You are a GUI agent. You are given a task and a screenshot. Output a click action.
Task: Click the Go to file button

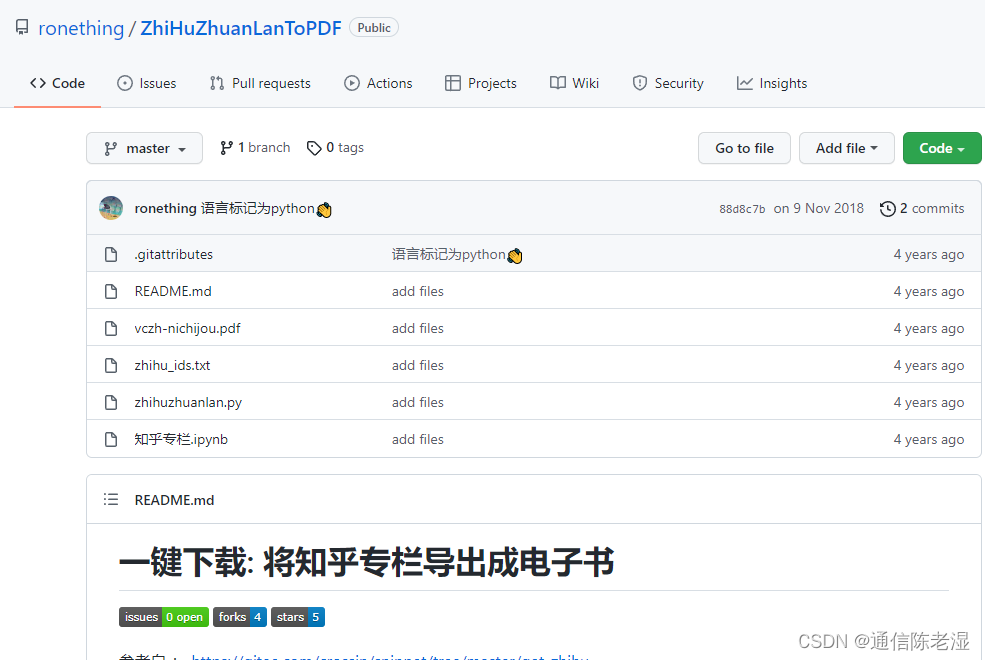[744, 148]
